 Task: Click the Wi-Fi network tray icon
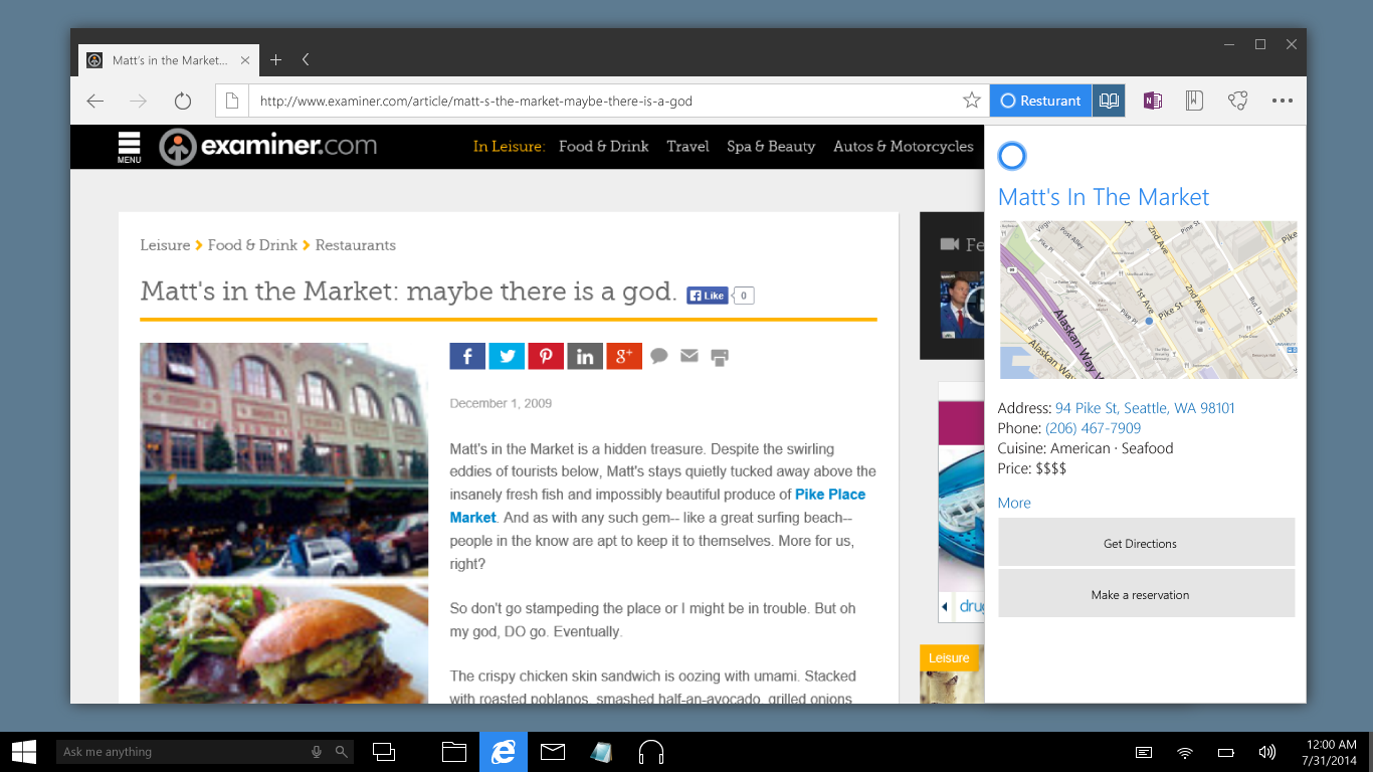click(x=1185, y=752)
